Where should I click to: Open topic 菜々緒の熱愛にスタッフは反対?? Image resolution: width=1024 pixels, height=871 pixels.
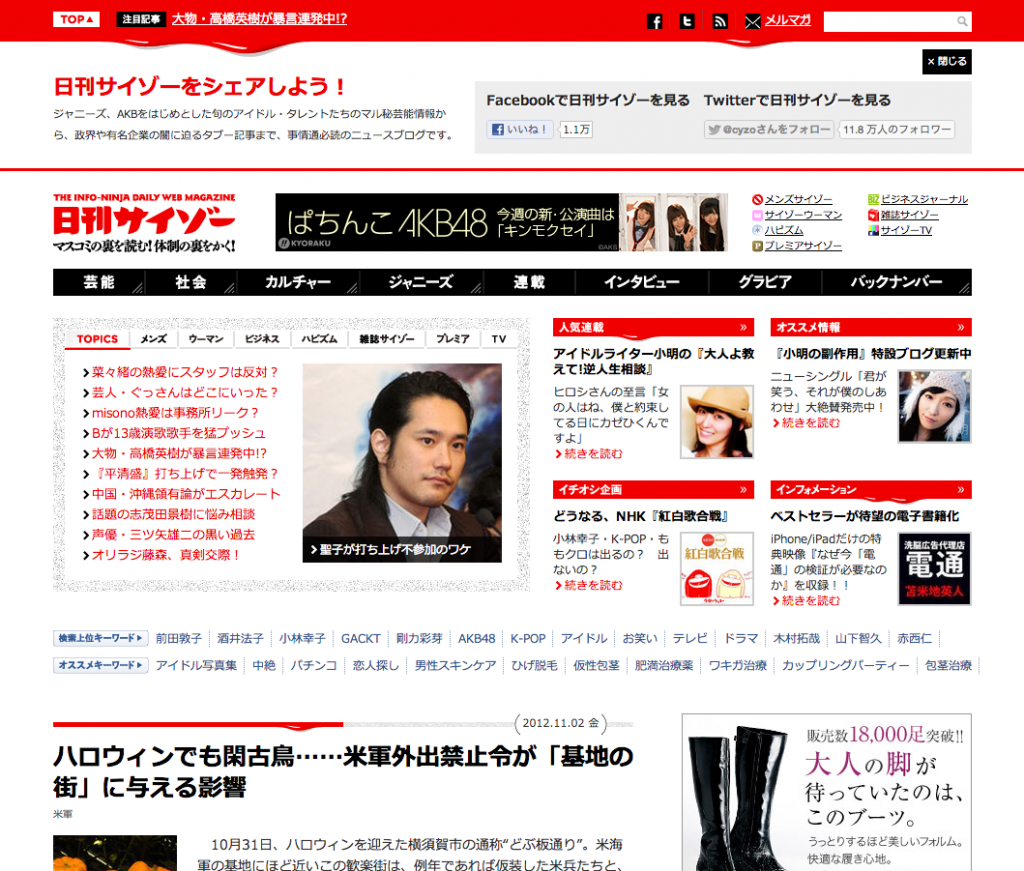point(185,372)
